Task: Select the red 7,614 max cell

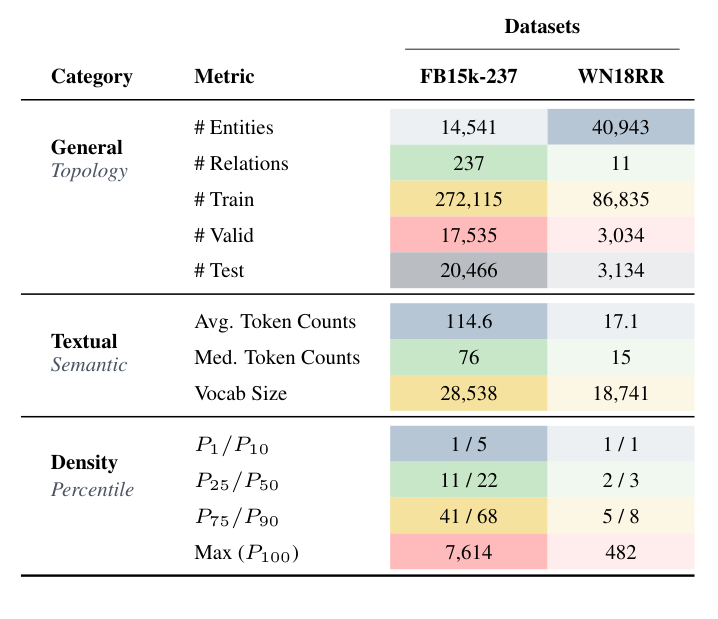Action: [468, 551]
